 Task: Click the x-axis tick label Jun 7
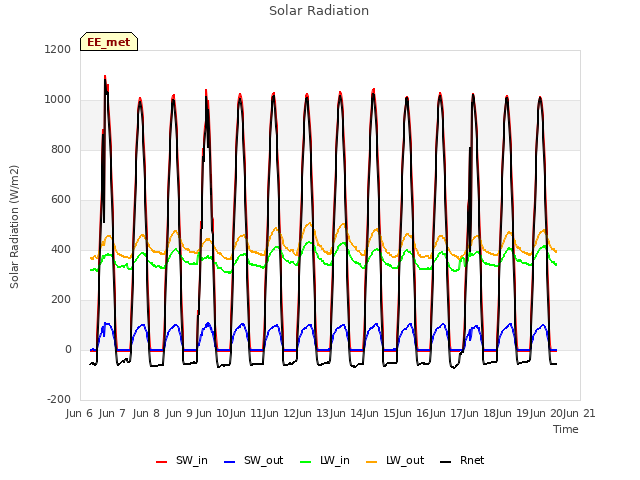[x=112, y=413]
